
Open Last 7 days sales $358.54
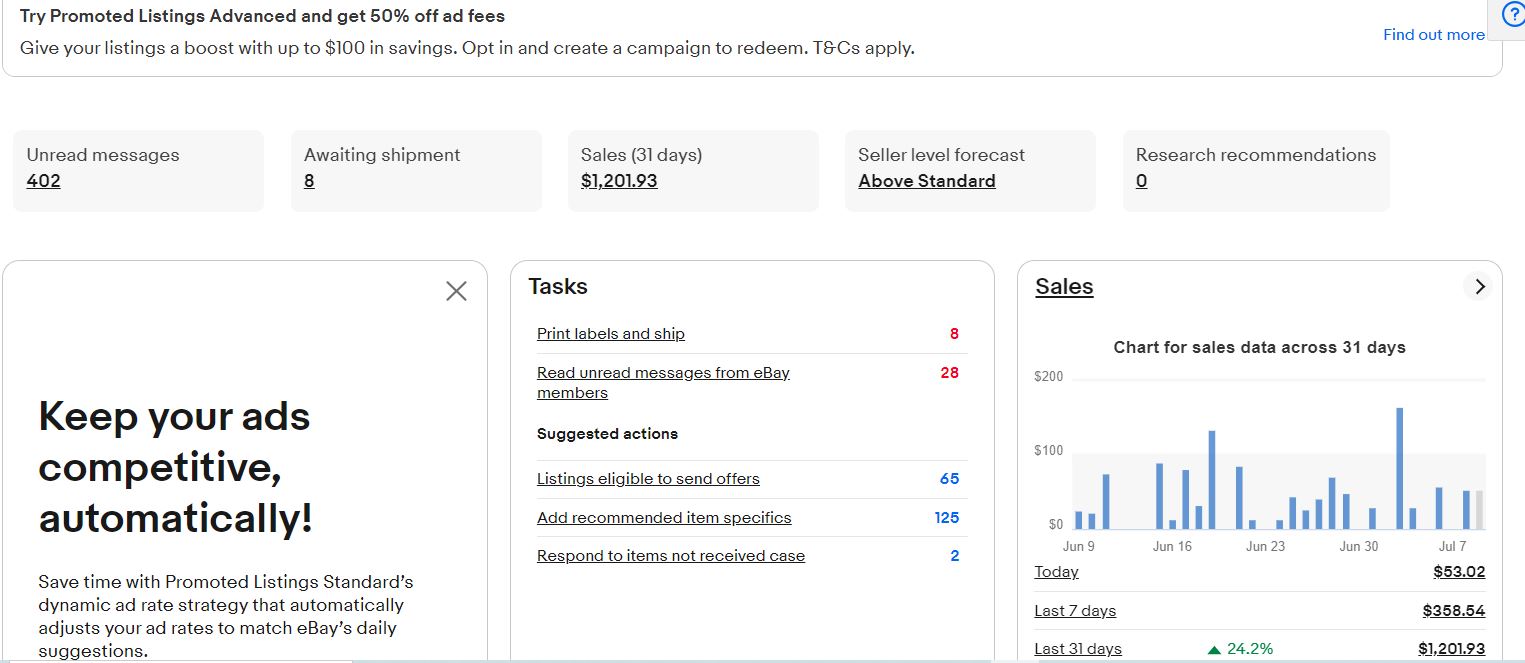click(1453, 611)
